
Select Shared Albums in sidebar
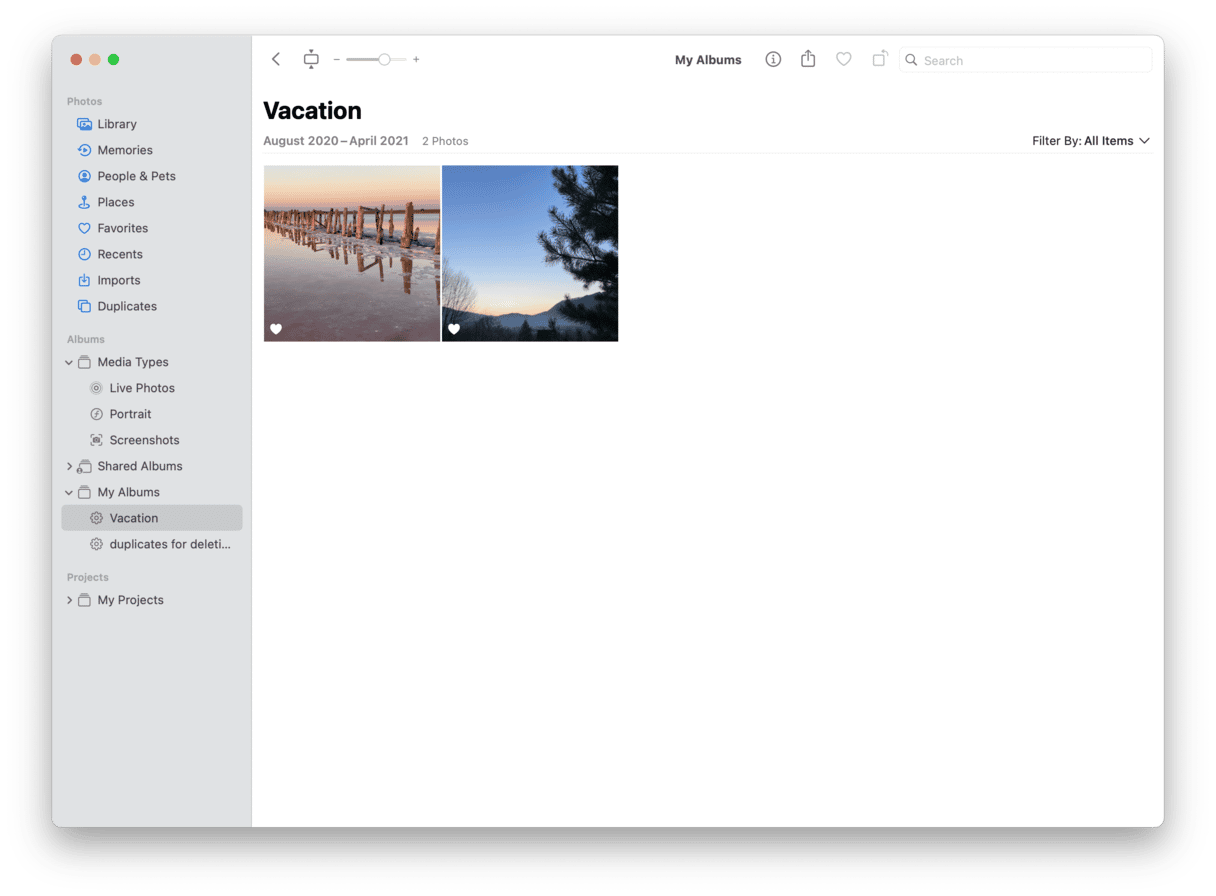(152, 466)
